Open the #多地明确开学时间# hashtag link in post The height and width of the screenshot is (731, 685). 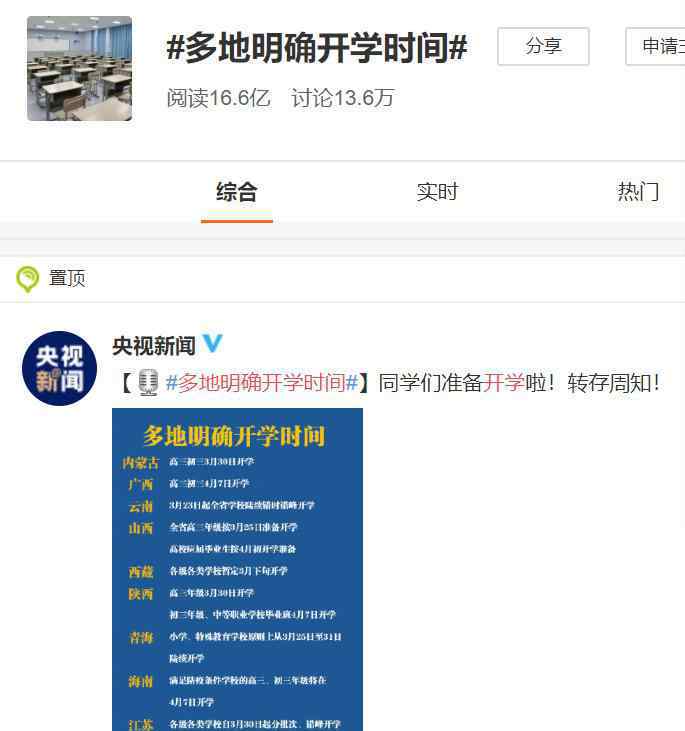pos(262,383)
